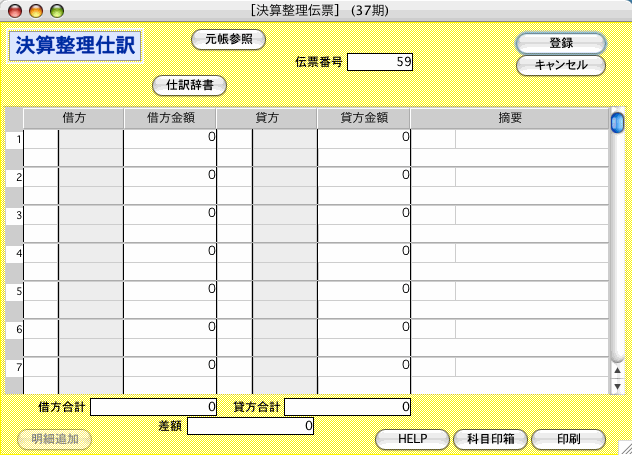Viewport: 632px width, 455px height.
Task: Click the scrollbar up arrow
Action: (x=617, y=370)
